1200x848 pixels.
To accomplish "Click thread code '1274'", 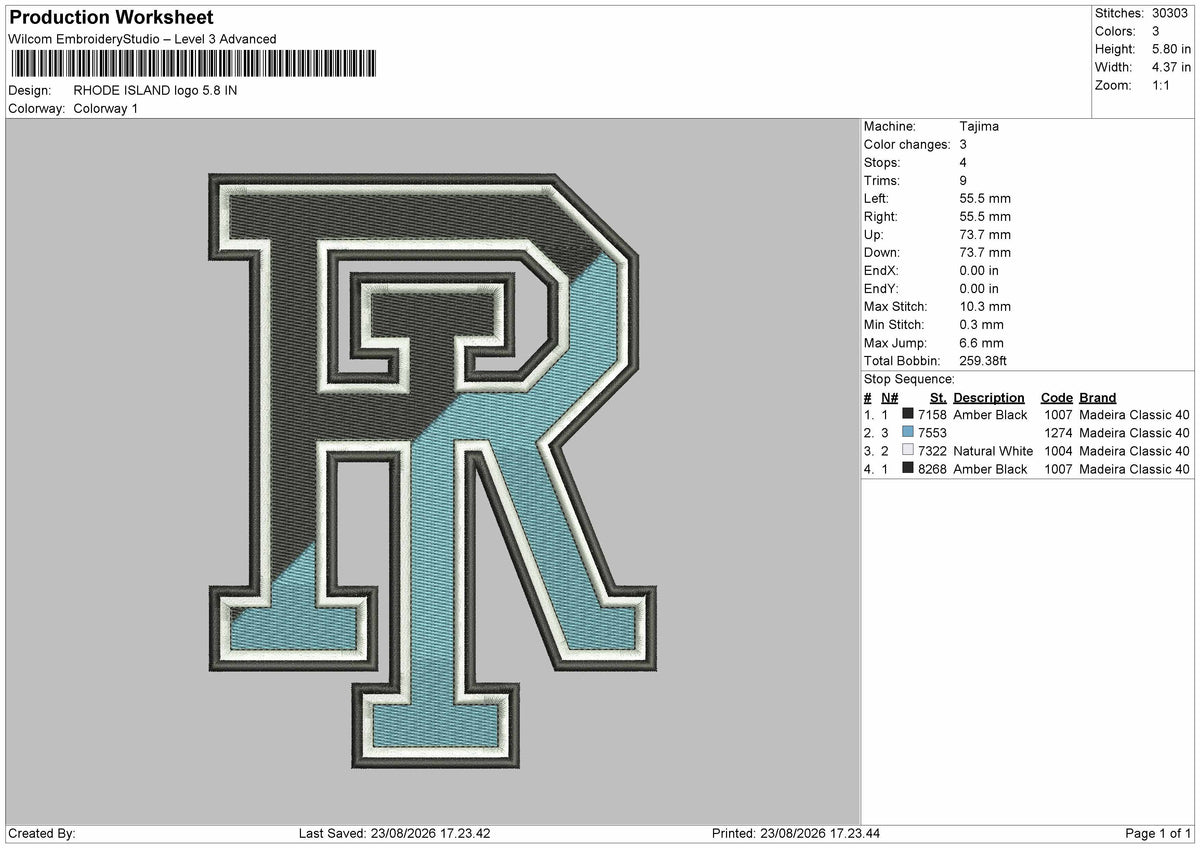I will 1058,432.
